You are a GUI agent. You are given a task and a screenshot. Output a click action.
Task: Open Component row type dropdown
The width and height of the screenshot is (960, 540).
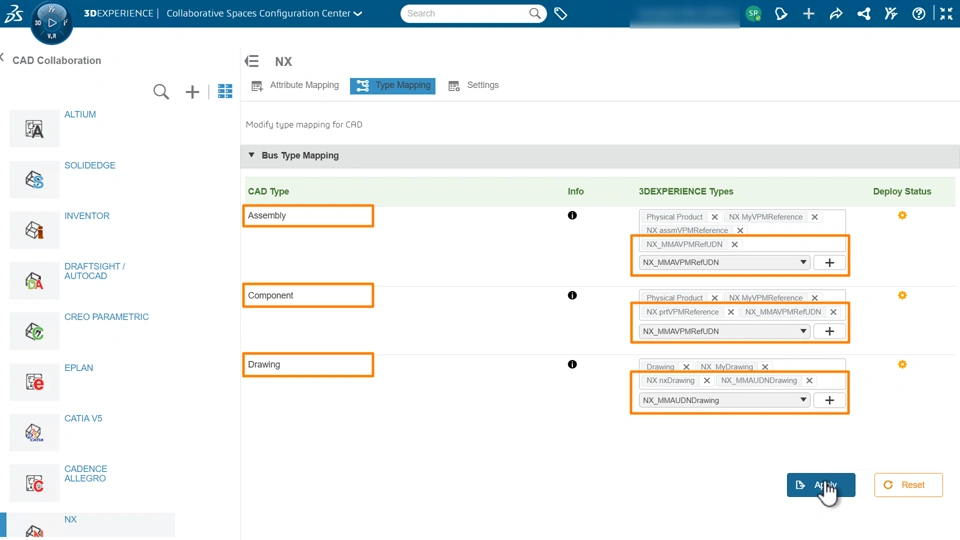pyautogui.click(x=724, y=331)
